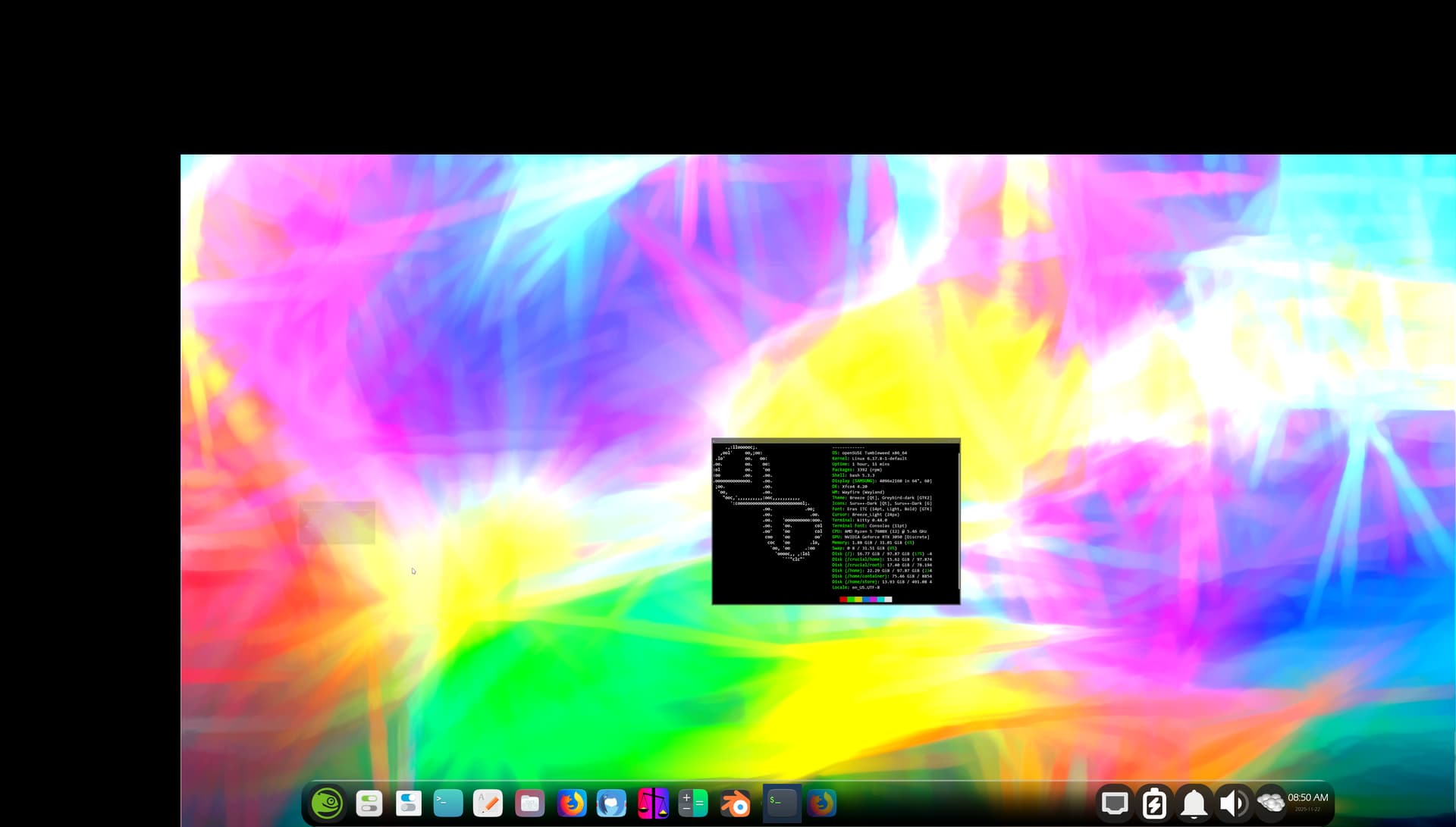Open the weather cloud applet
The image size is (1456, 827).
point(1270,802)
